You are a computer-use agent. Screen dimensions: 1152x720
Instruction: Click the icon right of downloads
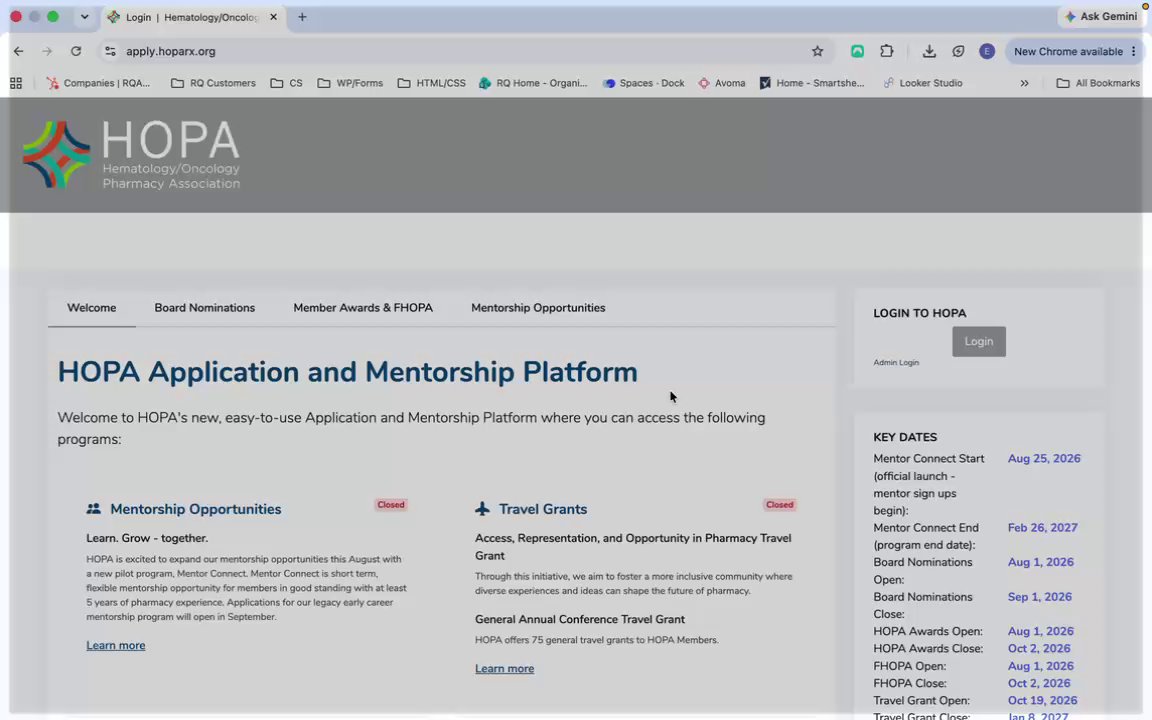point(958,51)
